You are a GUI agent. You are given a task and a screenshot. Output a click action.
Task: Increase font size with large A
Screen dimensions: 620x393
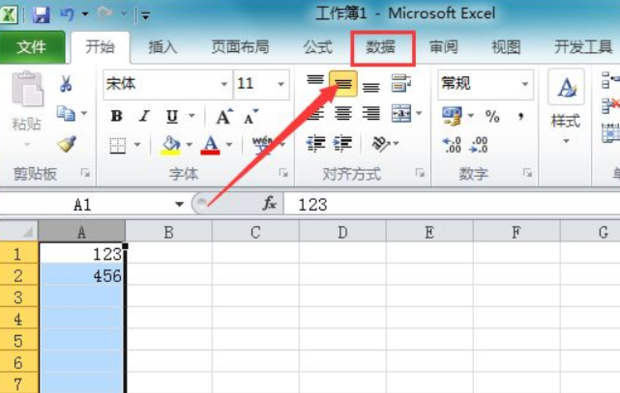point(224,117)
